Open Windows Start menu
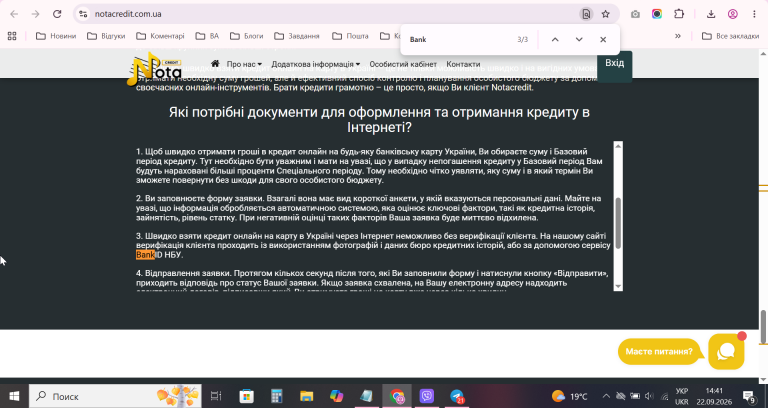This screenshot has height=408, width=768. [14, 396]
